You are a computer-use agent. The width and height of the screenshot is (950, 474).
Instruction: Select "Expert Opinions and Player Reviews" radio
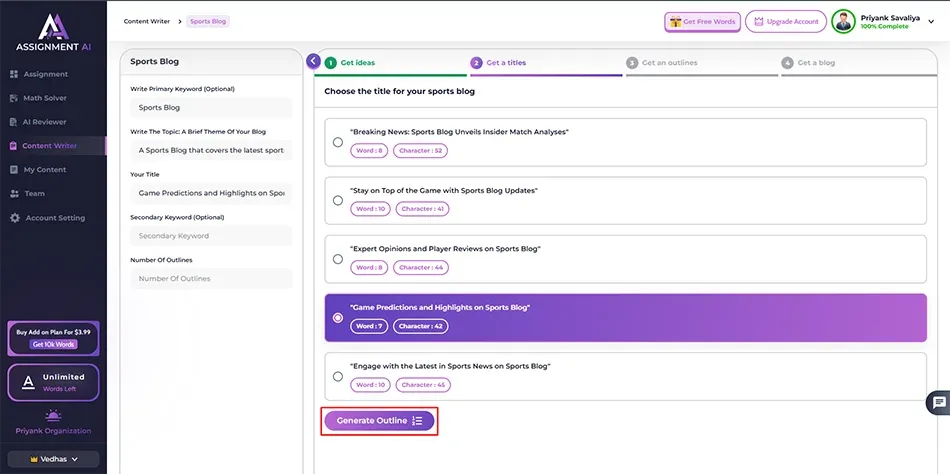[338, 259]
